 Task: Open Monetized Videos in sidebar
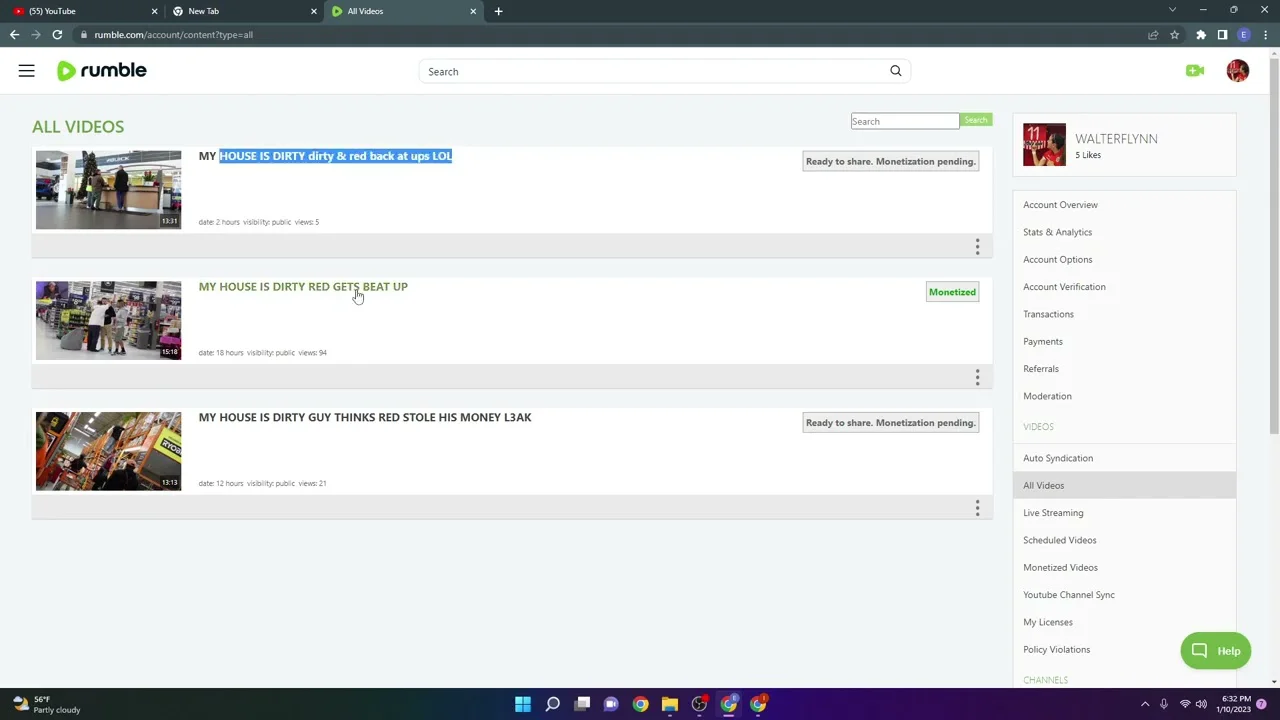click(1060, 567)
